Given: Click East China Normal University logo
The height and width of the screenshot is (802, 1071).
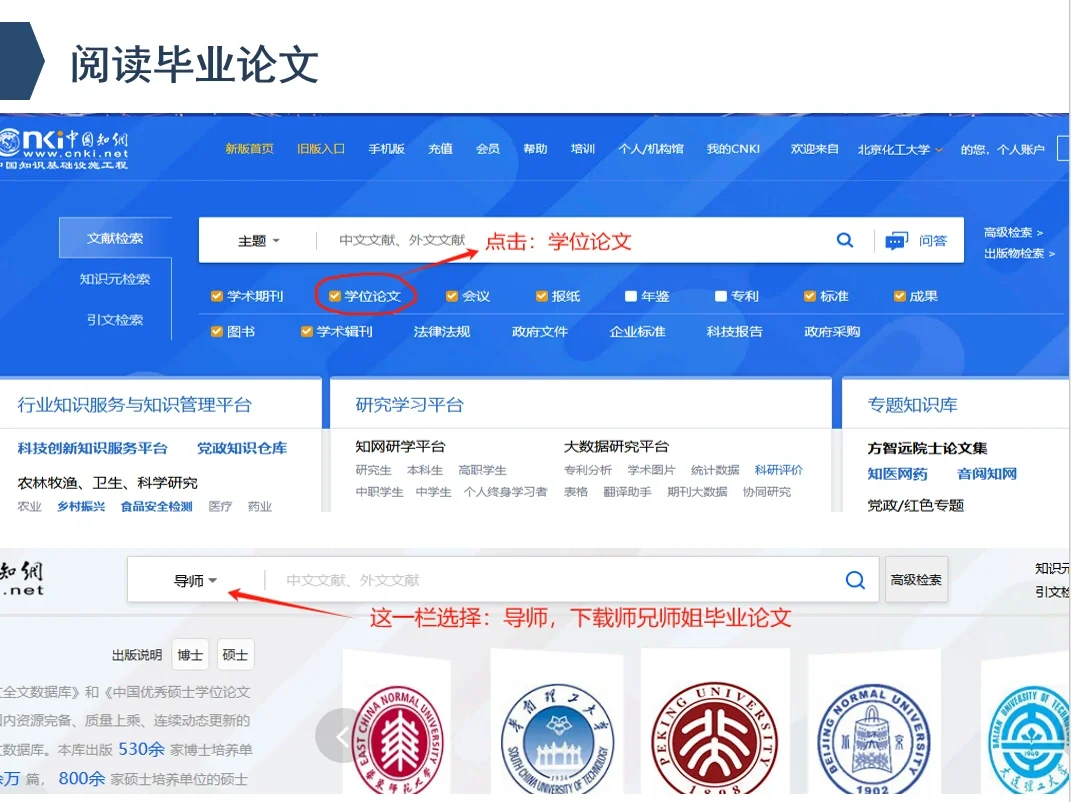Looking at the screenshot, I should coord(398,740).
